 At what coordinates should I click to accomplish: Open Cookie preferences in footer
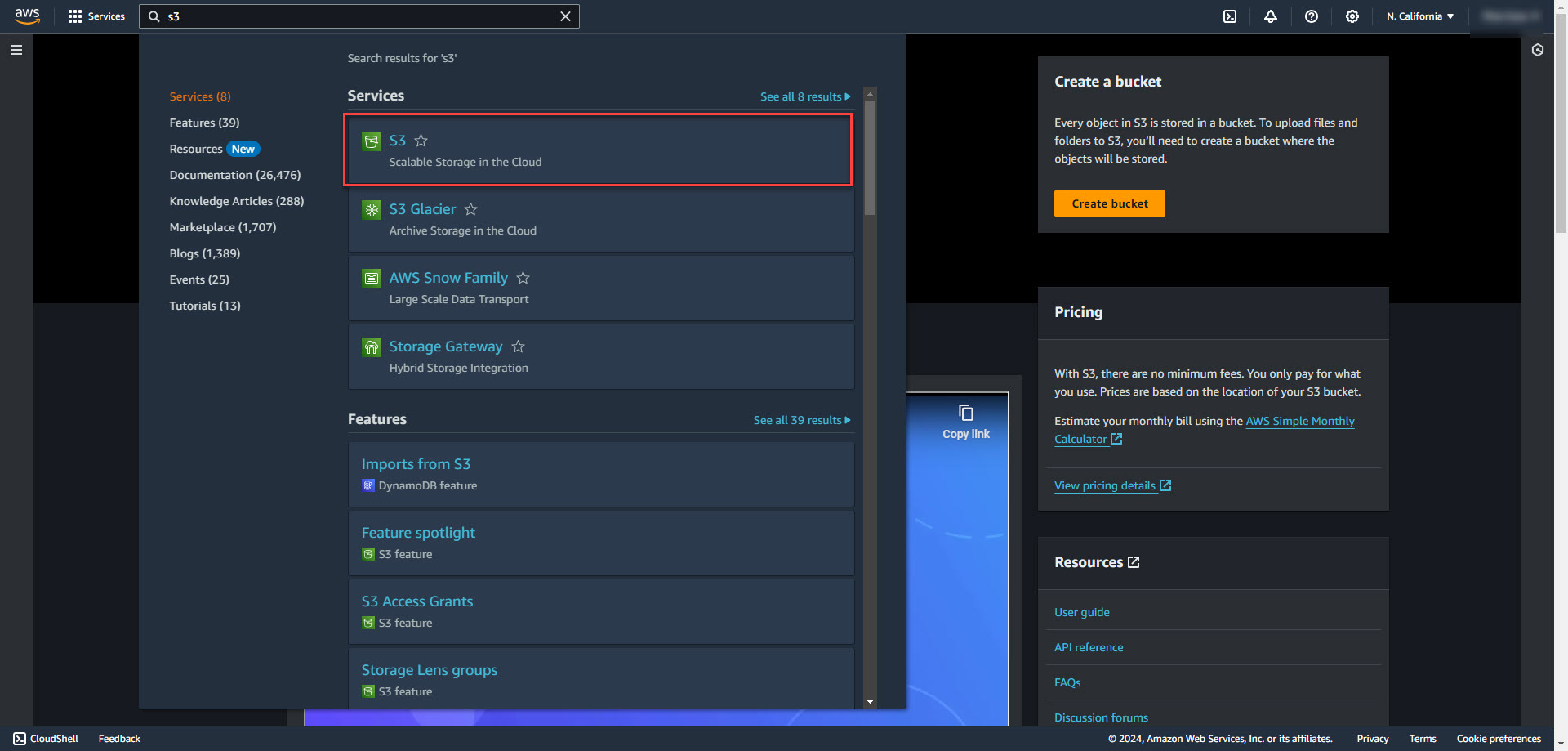(x=1499, y=739)
